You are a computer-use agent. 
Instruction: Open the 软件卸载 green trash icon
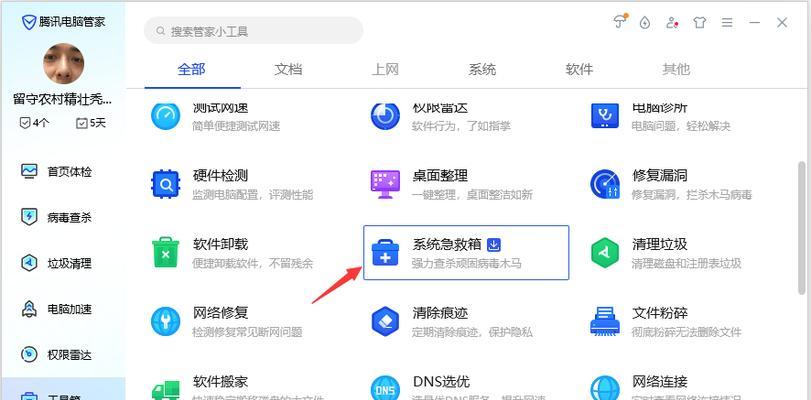coord(166,253)
